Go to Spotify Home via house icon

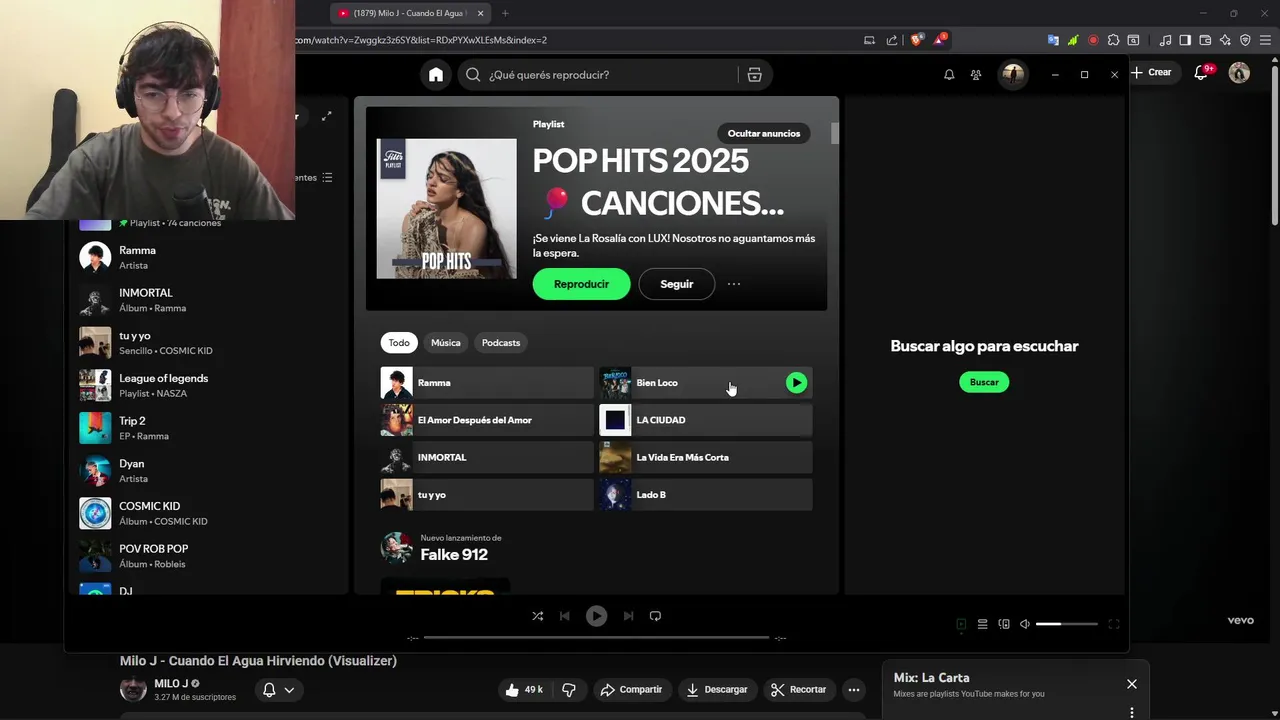[436, 75]
